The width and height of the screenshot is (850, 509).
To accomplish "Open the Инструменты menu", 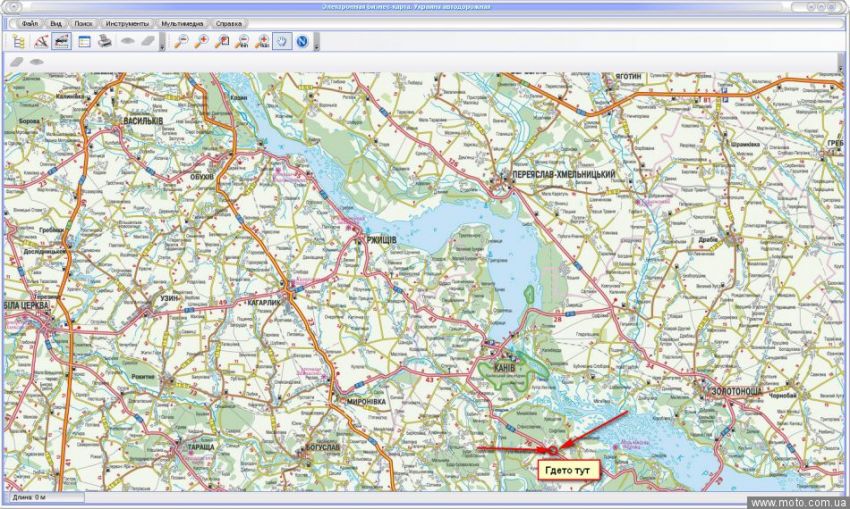I will 127,23.
